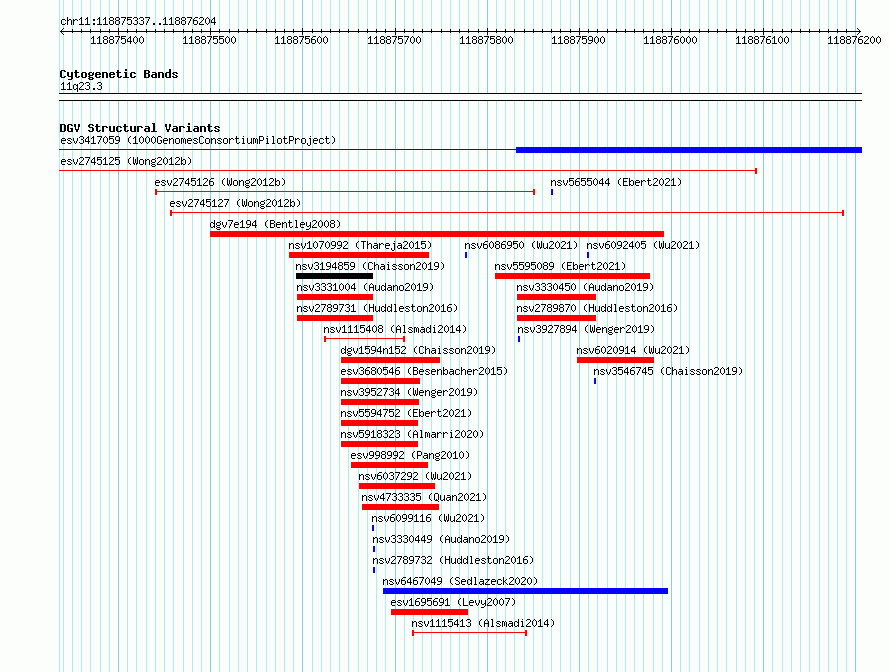The image size is (890, 672).
Task: Open nsv5595089 (Ebert2021) label
Action: (560, 266)
